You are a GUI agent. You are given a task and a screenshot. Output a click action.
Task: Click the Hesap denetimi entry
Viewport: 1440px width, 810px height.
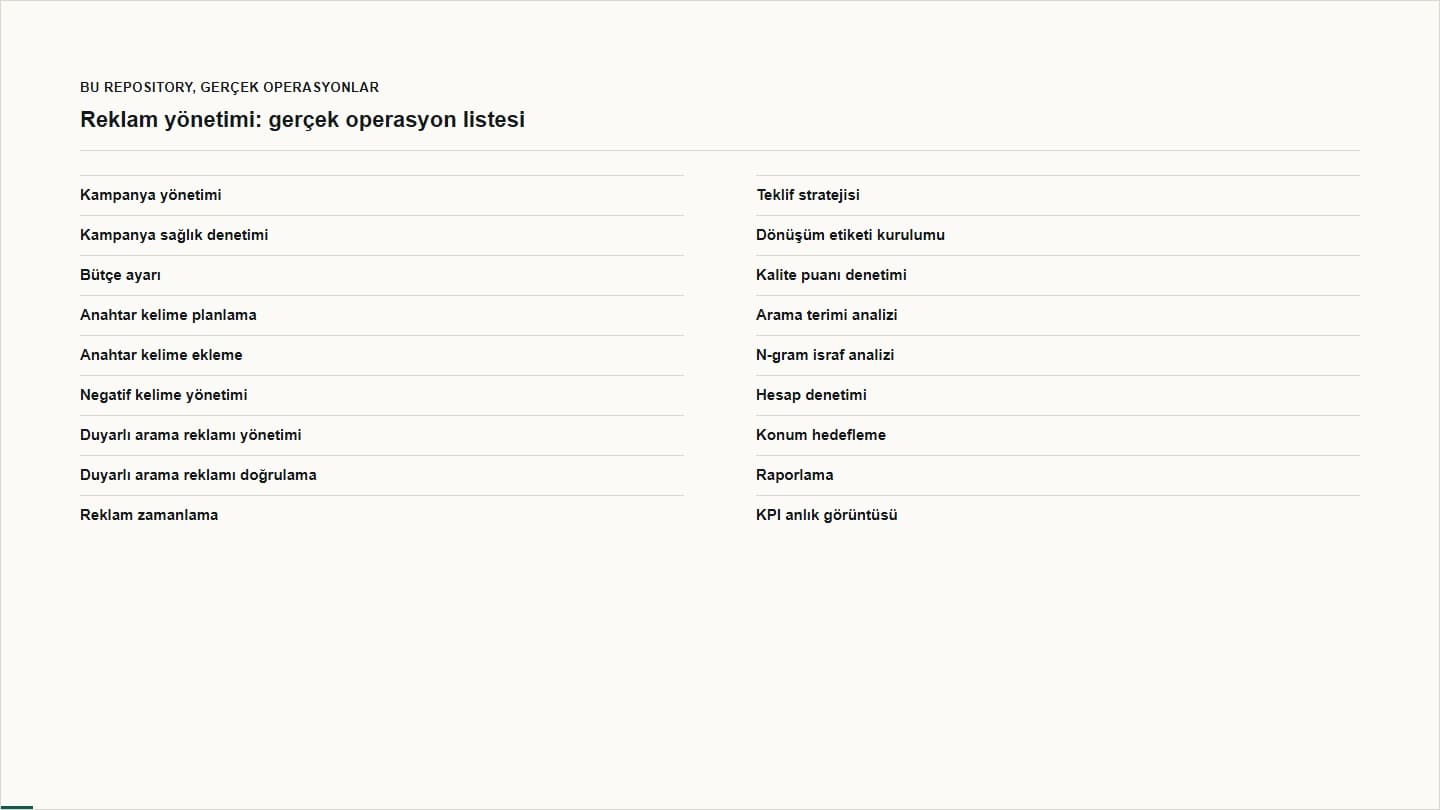(x=1058, y=395)
